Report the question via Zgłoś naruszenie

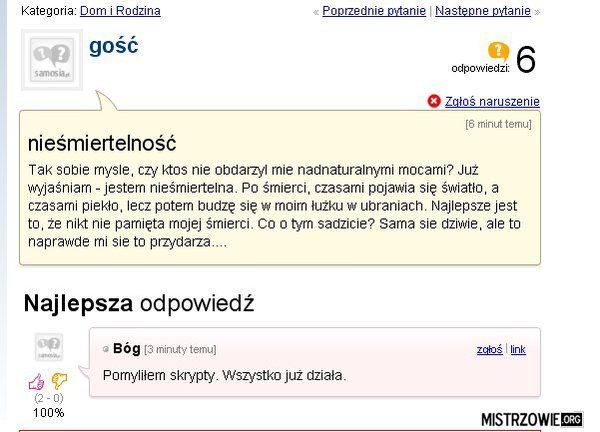[x=492, y=101]
